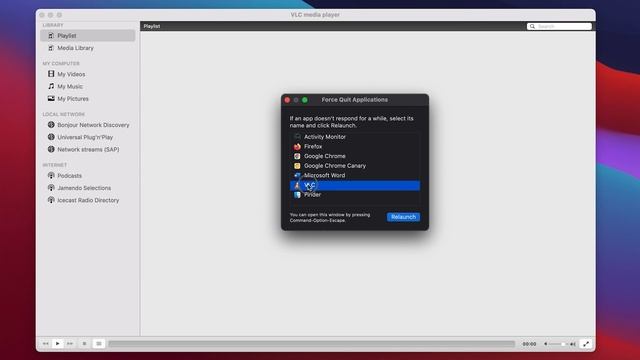Click the VLC playback progress bar
The image size is (640, 360).
click(x=311, y=344)
